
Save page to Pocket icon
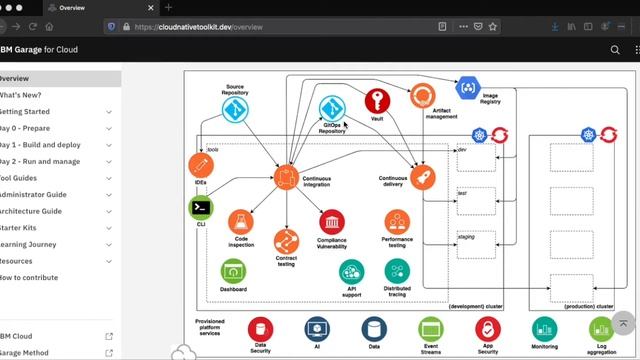478,27
